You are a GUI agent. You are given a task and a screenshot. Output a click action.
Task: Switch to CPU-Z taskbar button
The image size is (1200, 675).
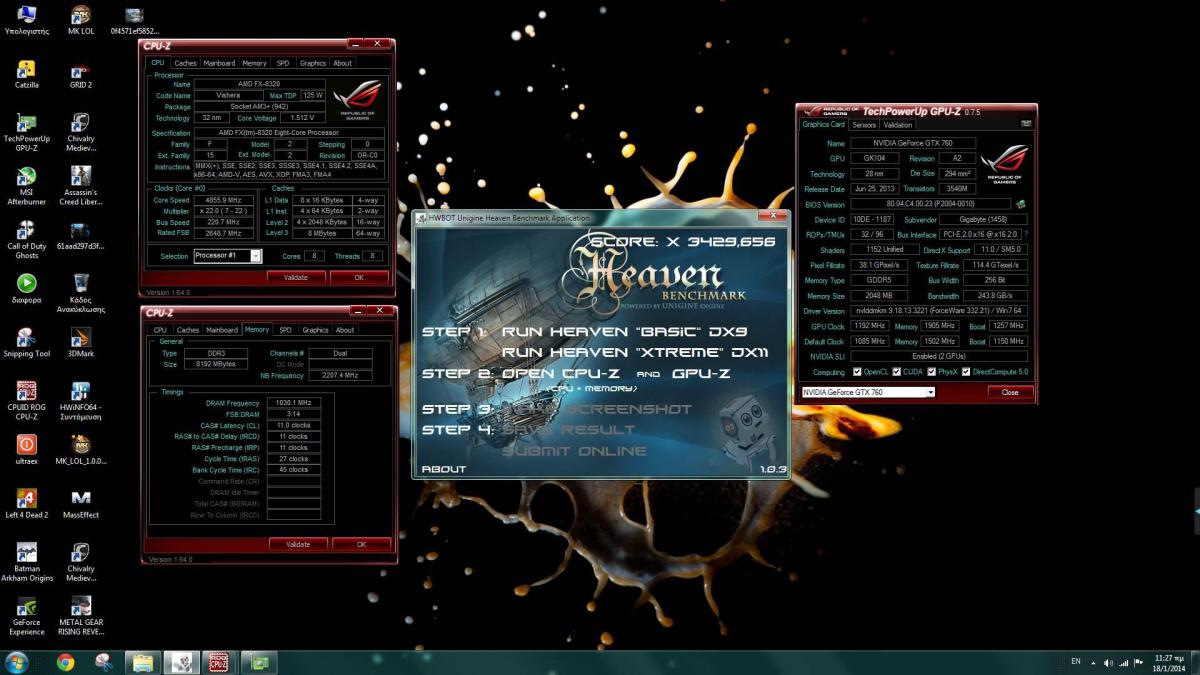(x=219, y=662)
